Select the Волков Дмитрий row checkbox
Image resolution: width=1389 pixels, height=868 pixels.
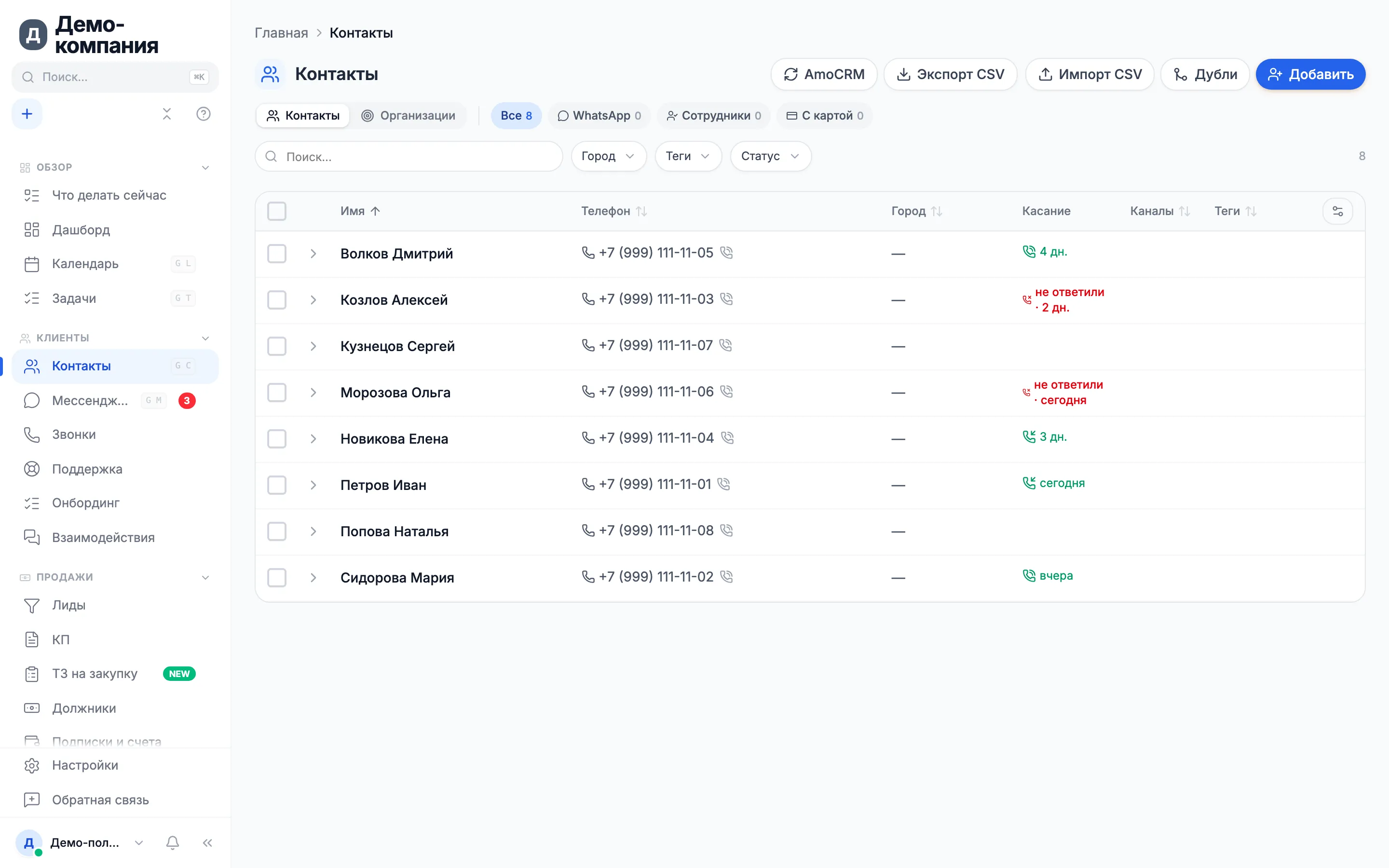[x=277, y=253]
